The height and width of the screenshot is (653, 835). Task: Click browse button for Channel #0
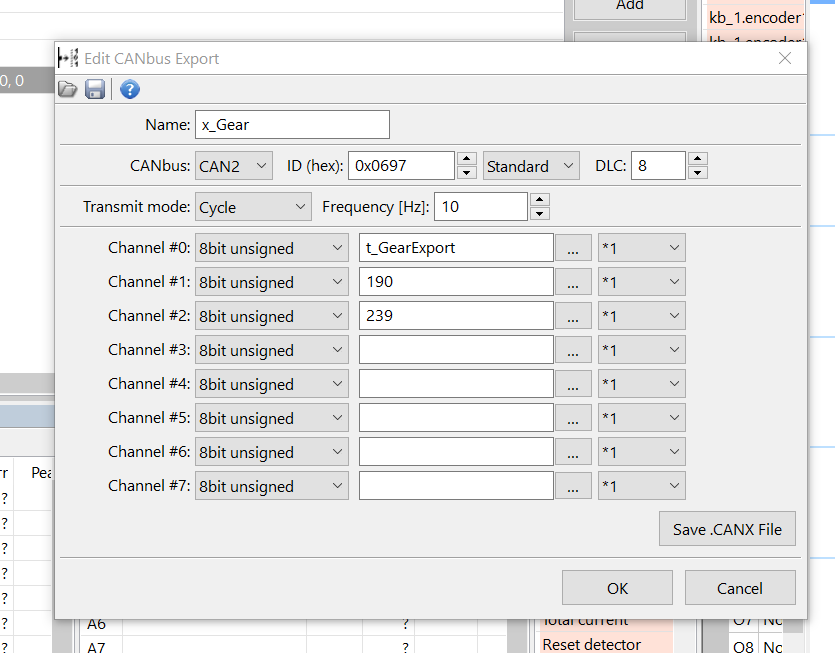572,249
